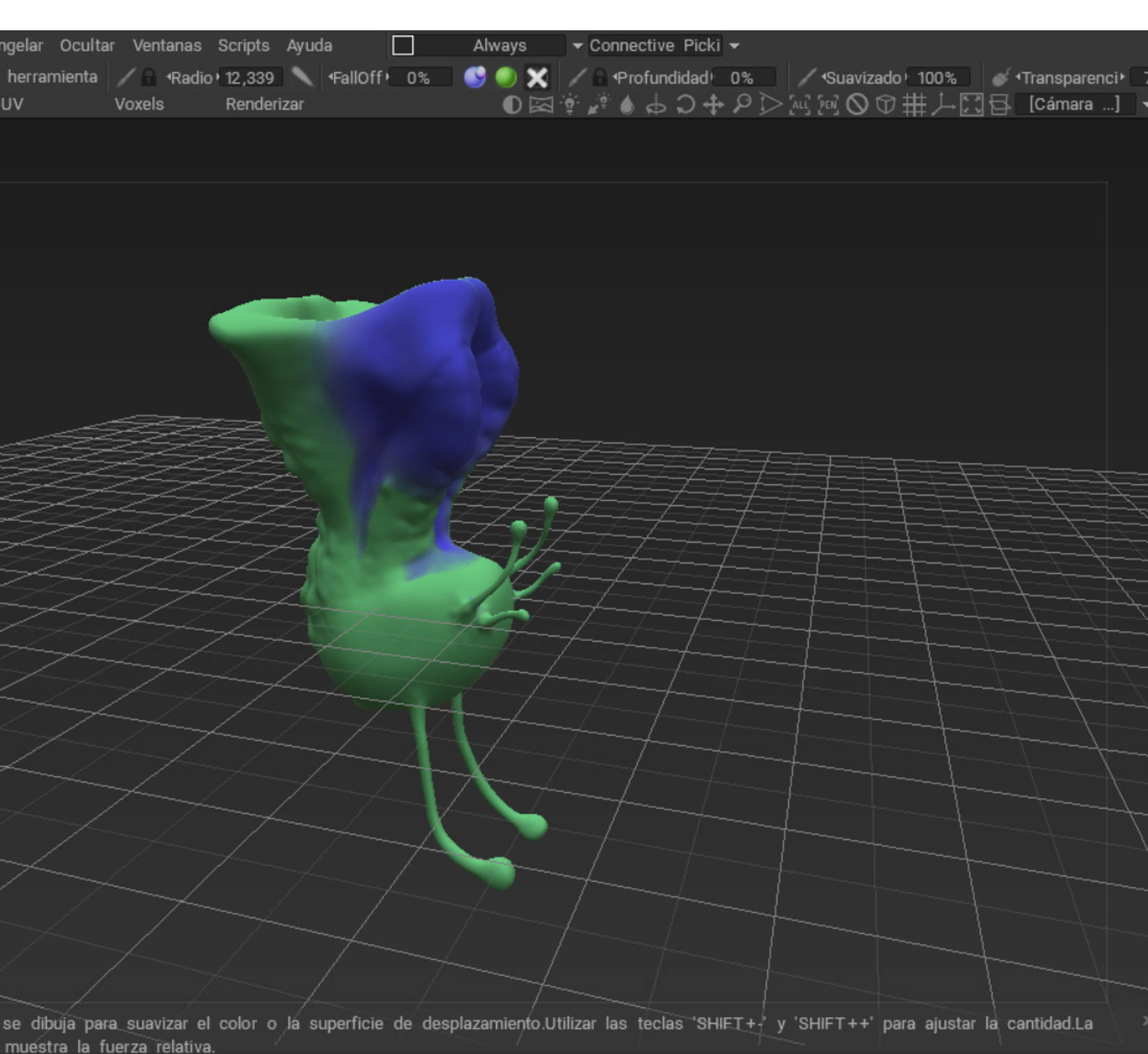Toggle the light icon in the viewport toolbar
This screenshot has height=1054, width=1148.
click(569, 104)
